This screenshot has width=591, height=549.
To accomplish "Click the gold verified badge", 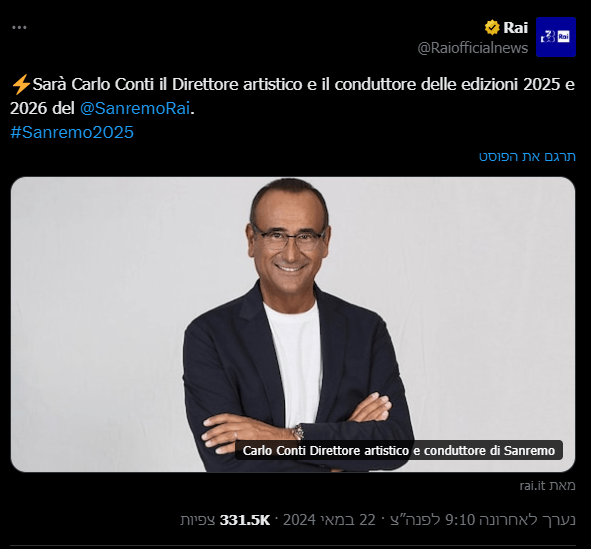I will pos(492,28).
